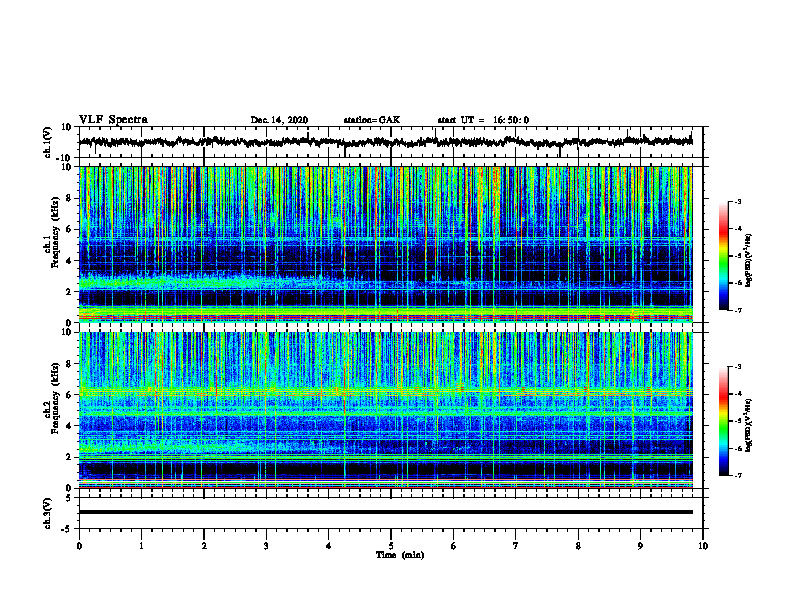Screen dimensions: 792x612
Task: Click the "-7" tick on ch.1 colorbar
Action: click(737, 310)
